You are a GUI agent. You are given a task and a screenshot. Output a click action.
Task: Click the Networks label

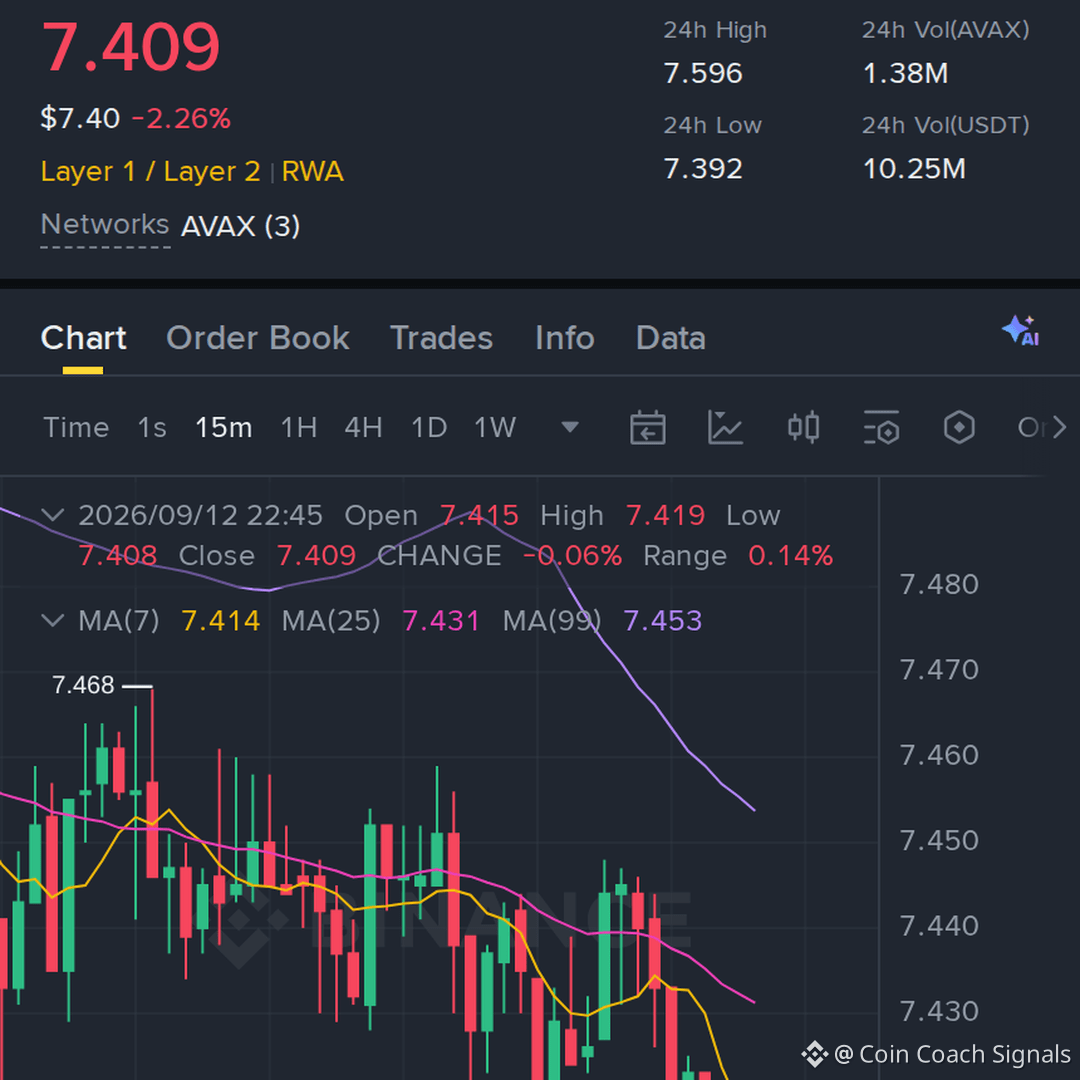[x=105, y=225]
